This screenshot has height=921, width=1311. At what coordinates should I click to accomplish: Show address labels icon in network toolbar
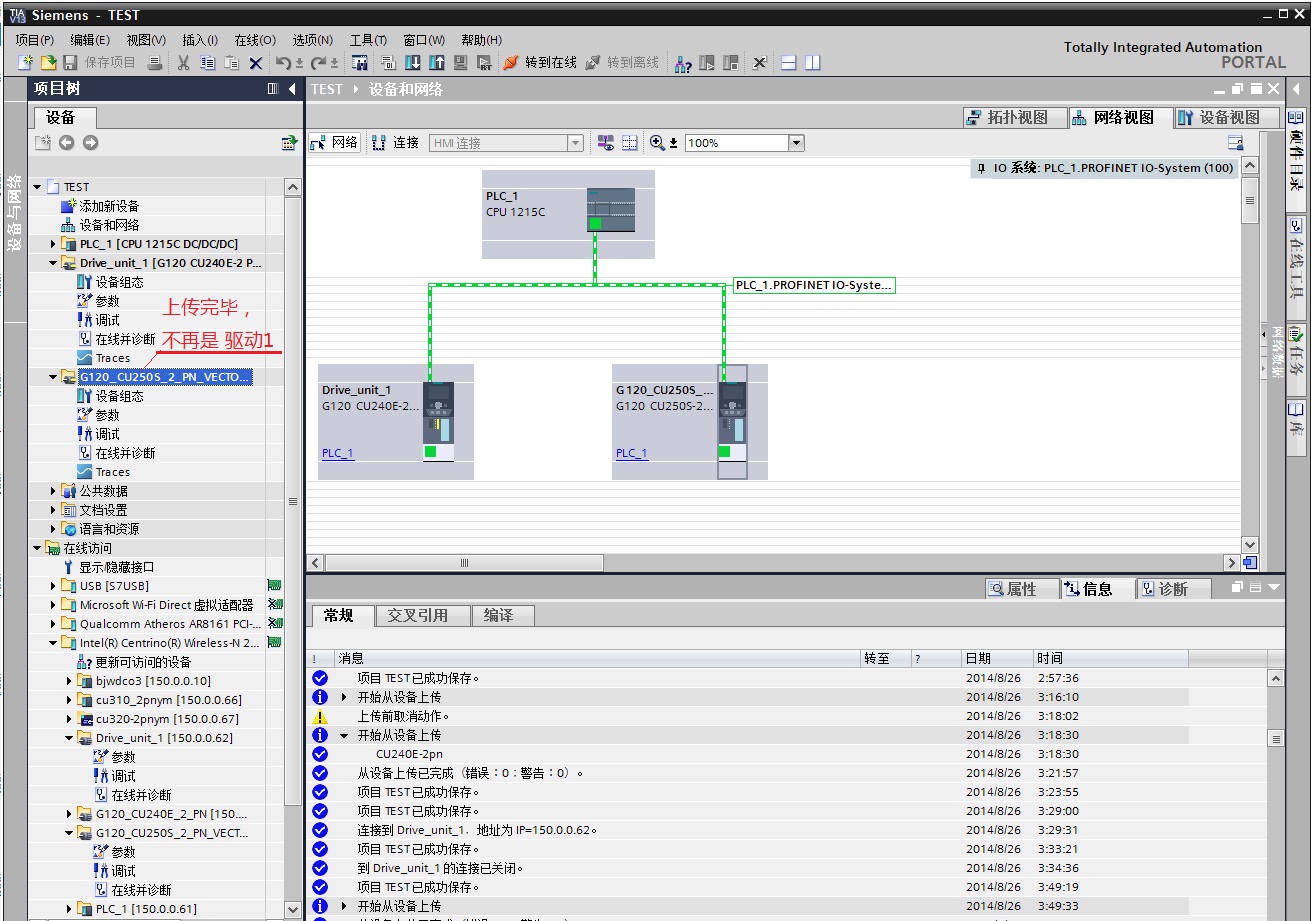point(630,143)
